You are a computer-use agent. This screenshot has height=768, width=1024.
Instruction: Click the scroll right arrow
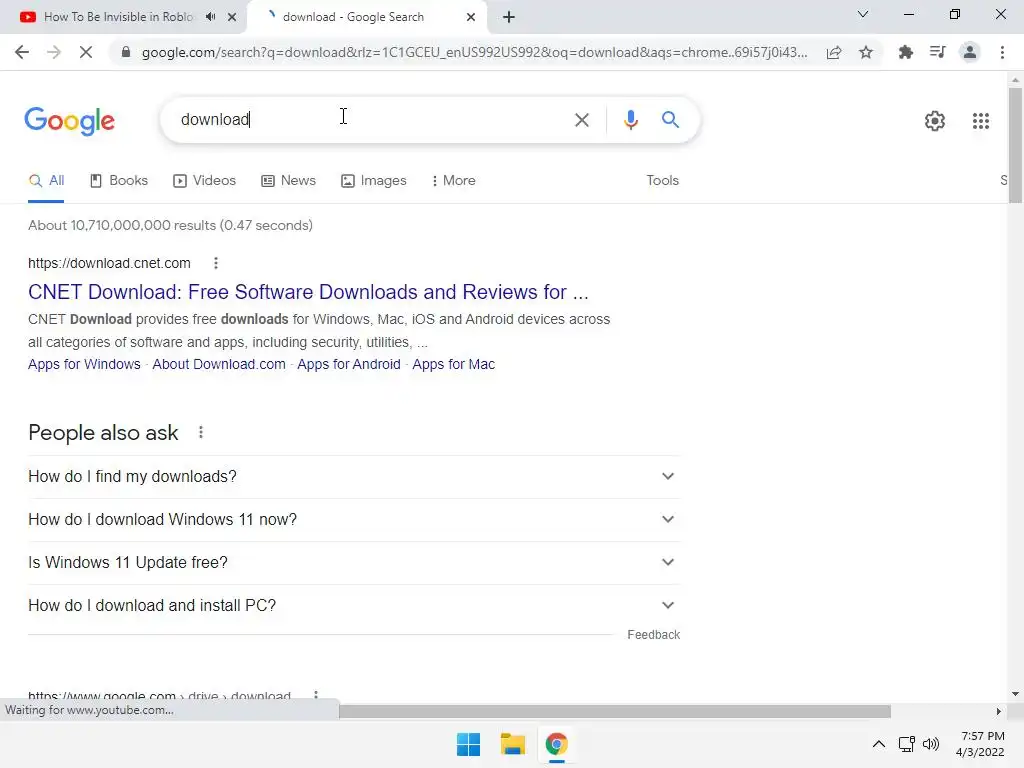click(x=998, y=711)
